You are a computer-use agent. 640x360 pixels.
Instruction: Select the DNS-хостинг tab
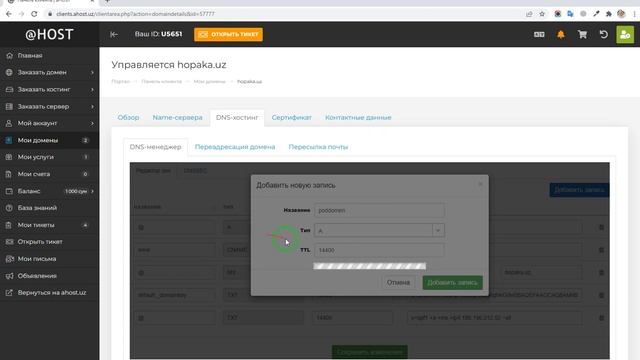[237, 118]
